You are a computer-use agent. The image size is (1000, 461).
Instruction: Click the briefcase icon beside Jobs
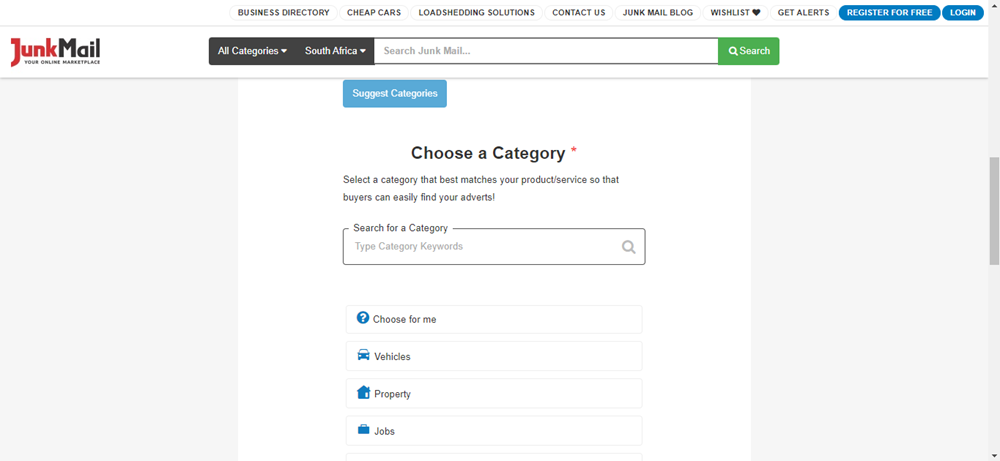363,430
